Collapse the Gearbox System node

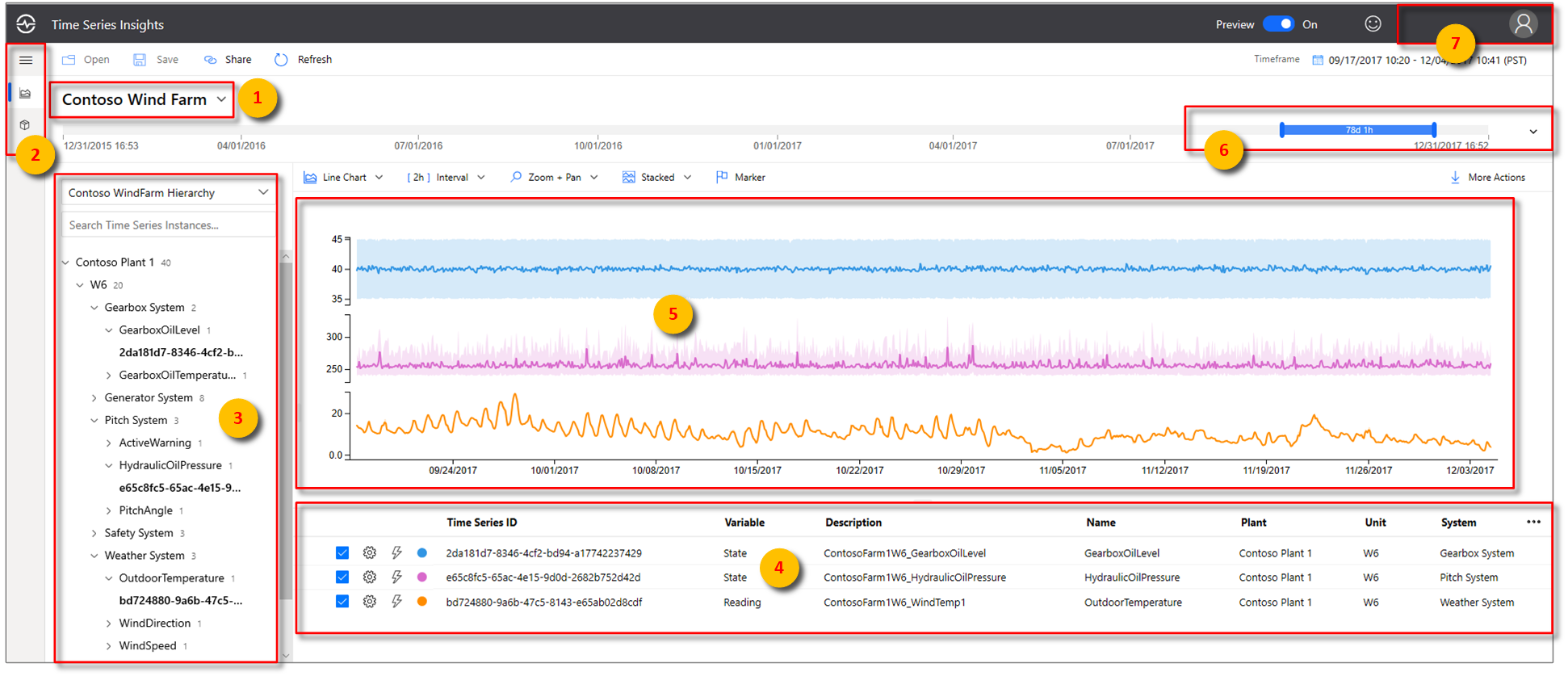coord(94,308)
